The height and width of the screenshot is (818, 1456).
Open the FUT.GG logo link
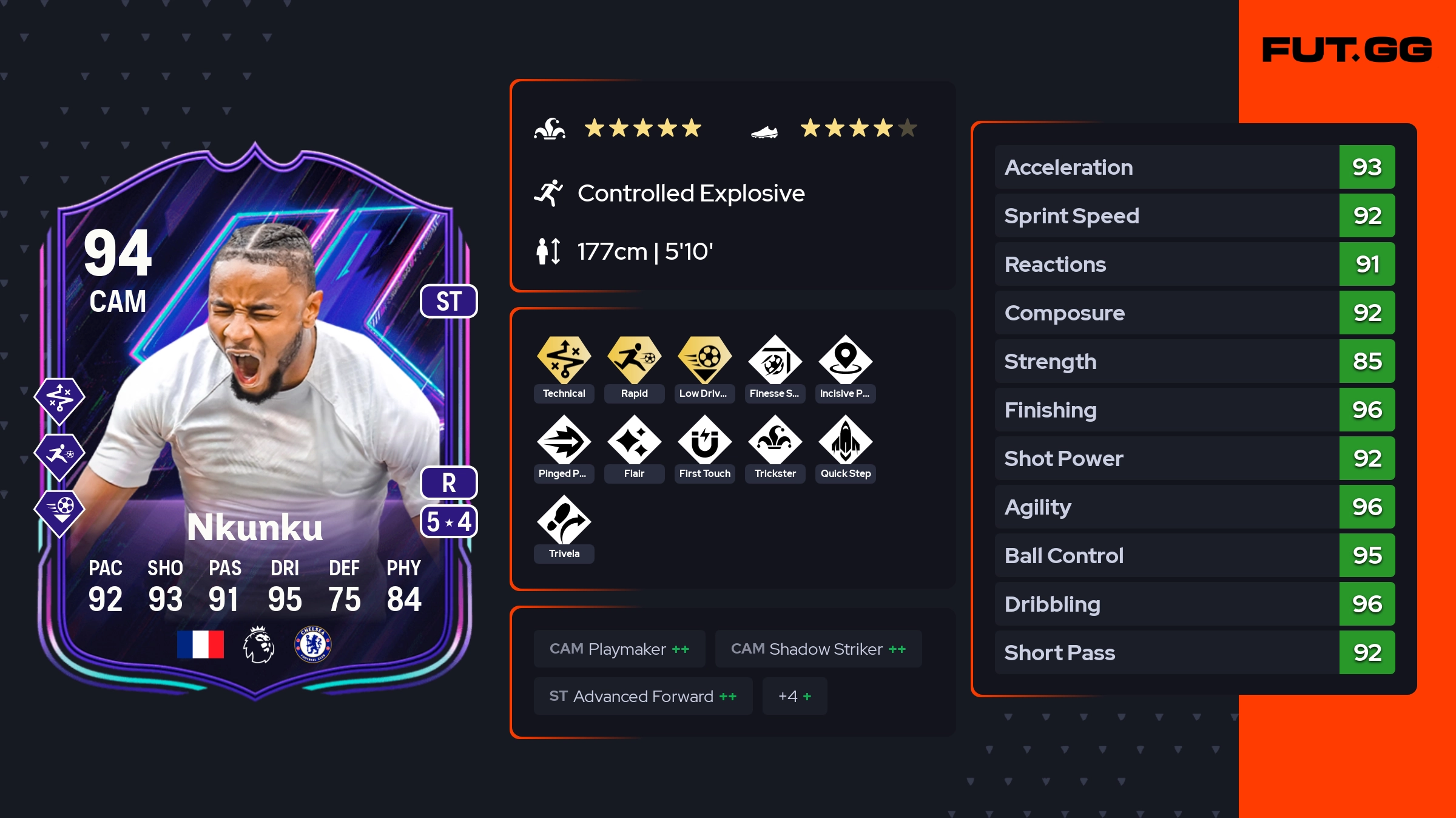pos(1347,50)
